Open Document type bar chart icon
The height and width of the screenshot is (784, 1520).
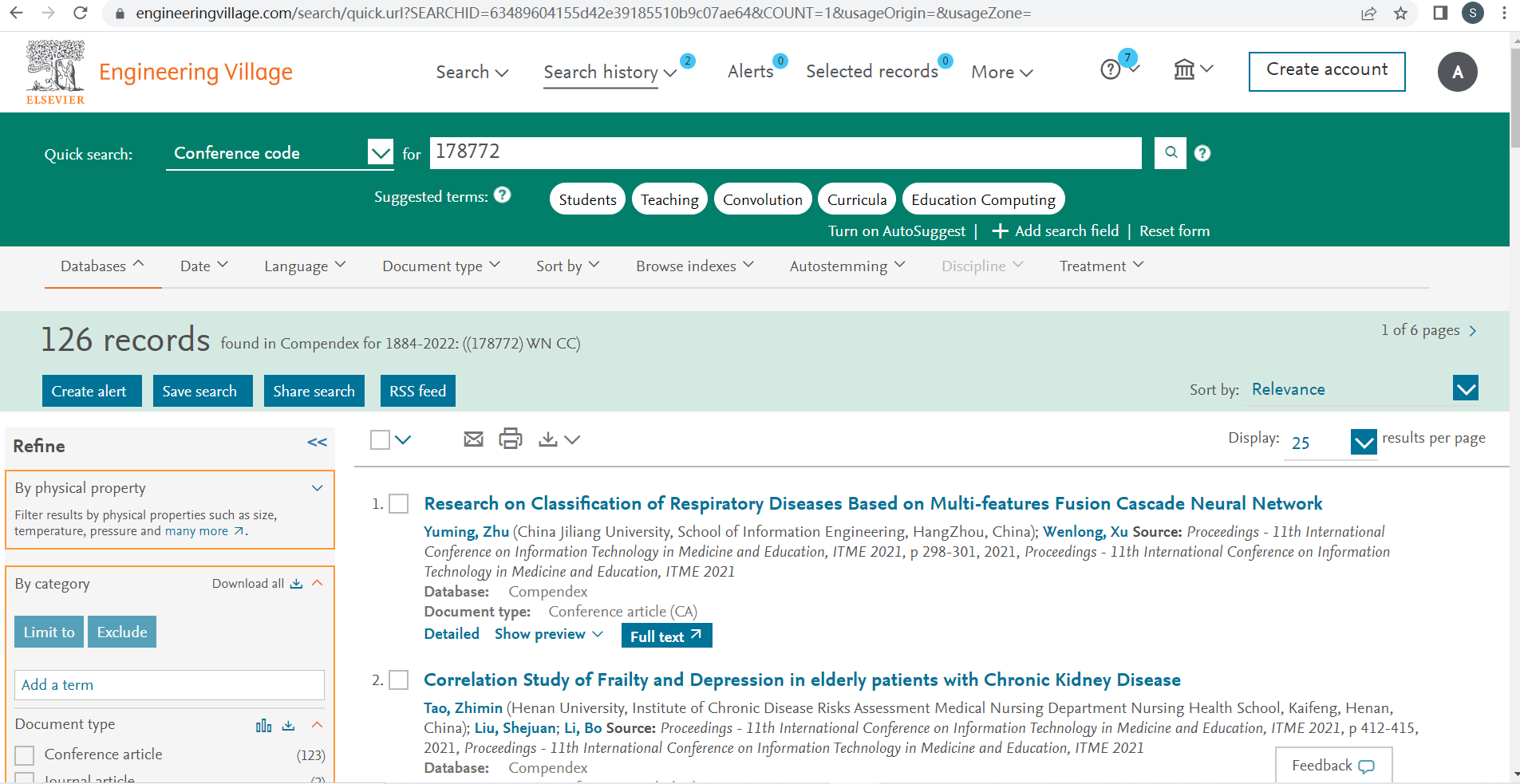click(263, 725)
